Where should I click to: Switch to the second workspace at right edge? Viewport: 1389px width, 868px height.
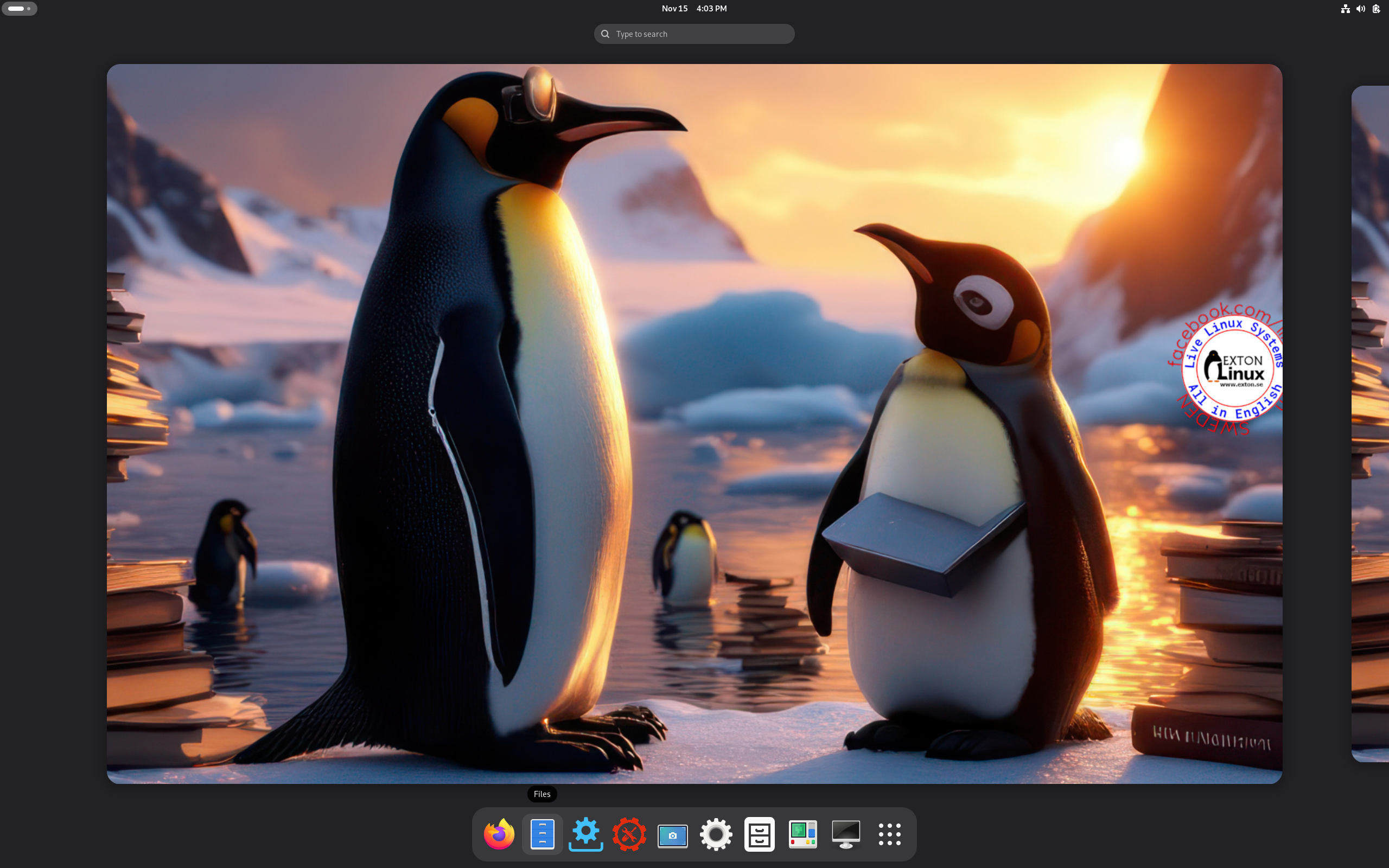tap(1371, 424)
